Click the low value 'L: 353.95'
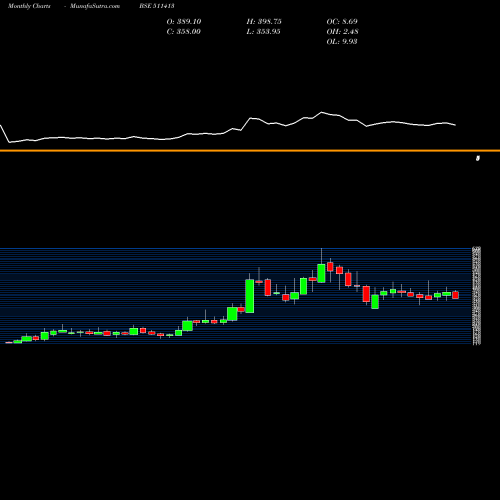The height and width of the screenshot is (500, 500). pyautogui.click(x=263, y=32)
